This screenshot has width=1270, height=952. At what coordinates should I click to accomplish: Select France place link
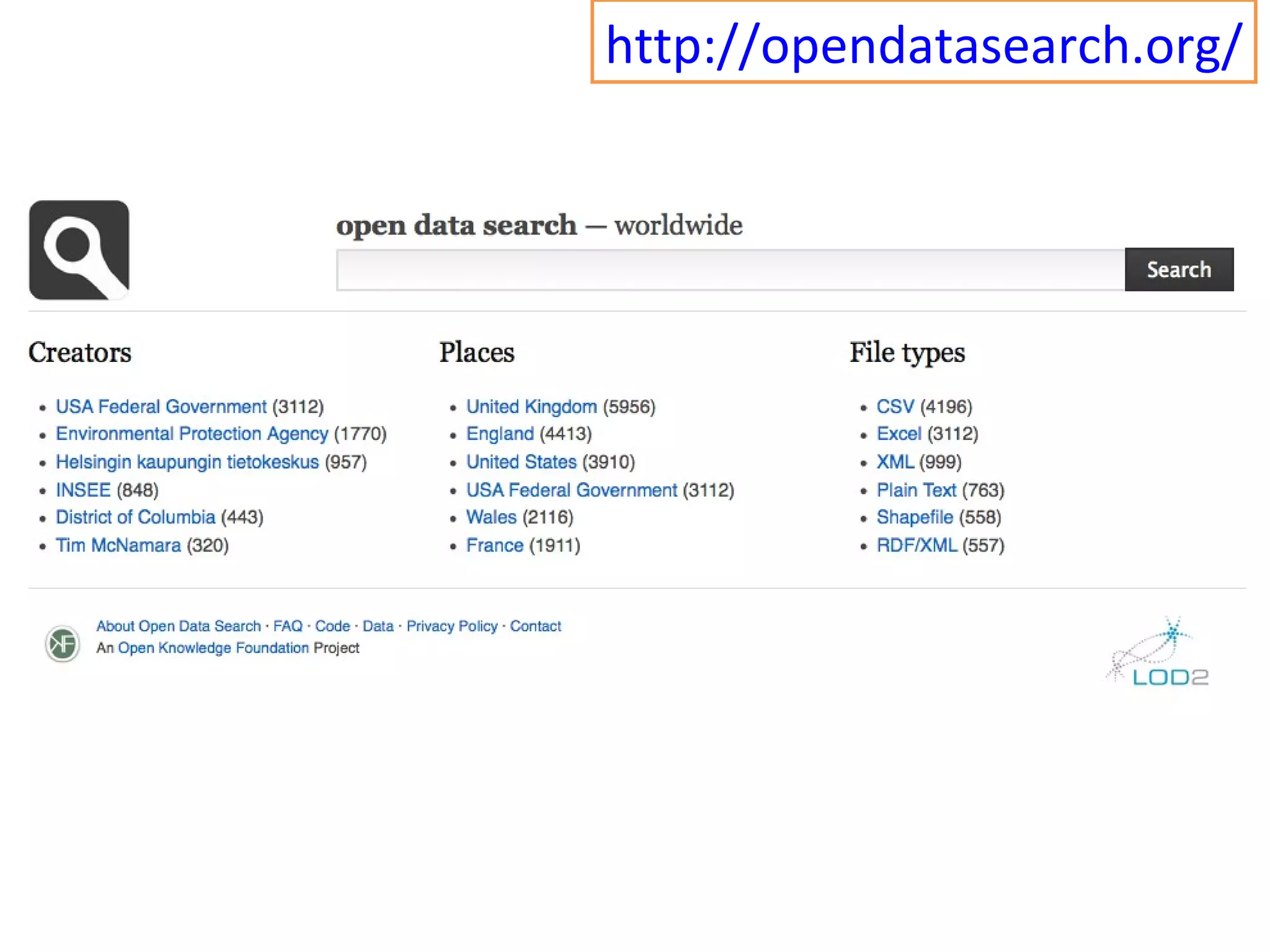(495, 545)
